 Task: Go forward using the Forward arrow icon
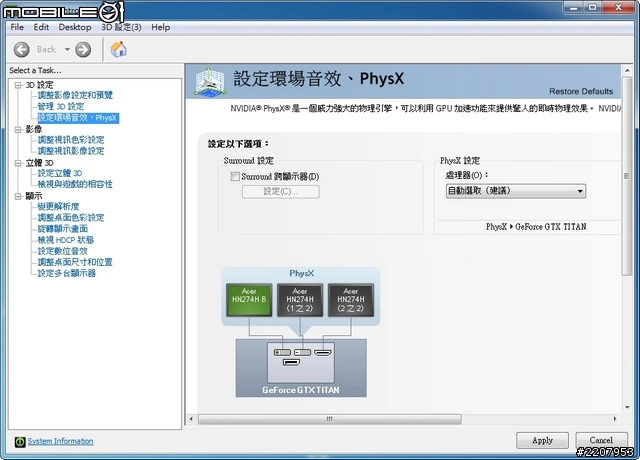[83, 50]
